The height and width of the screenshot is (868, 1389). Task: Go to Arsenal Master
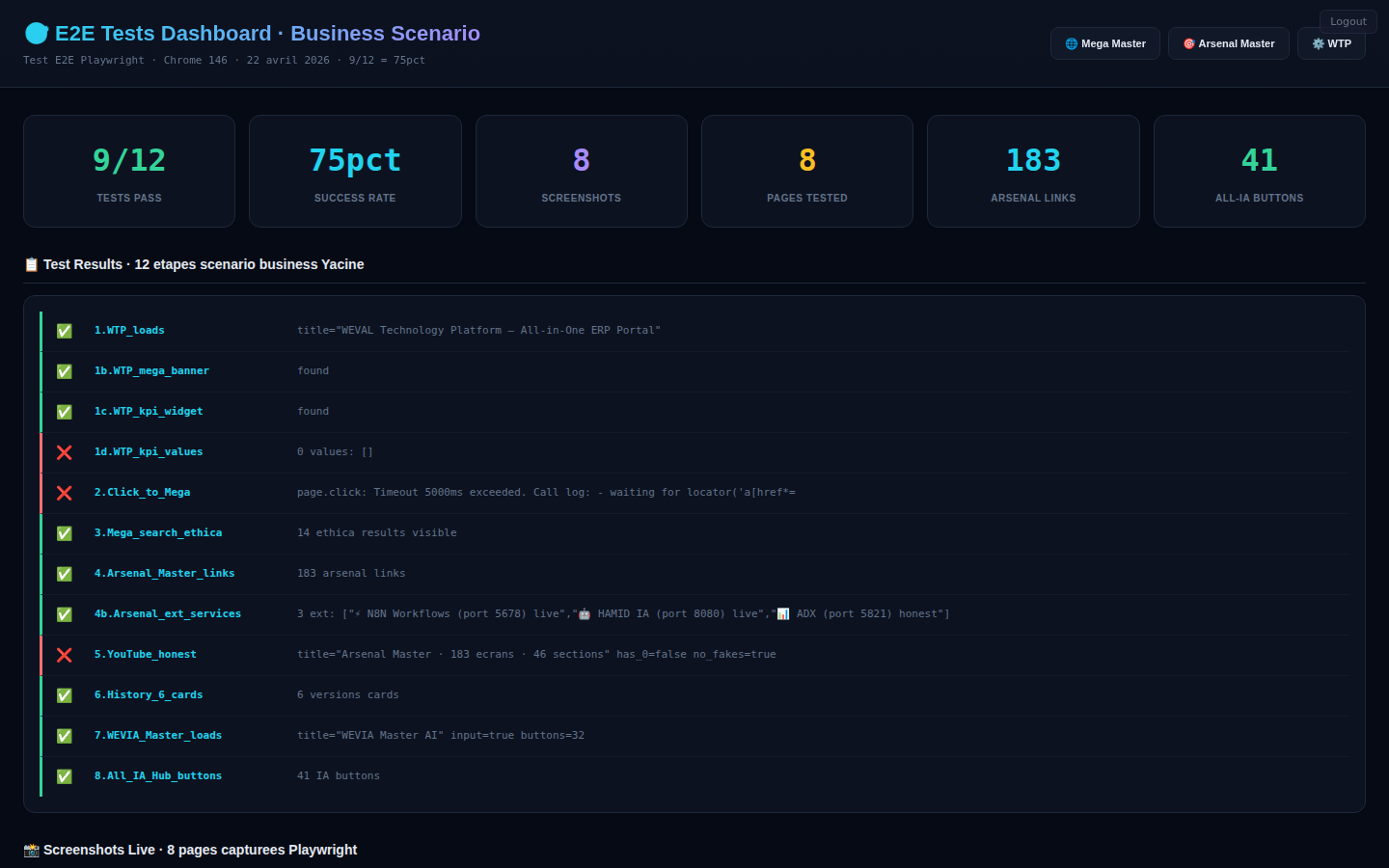(1228, 43)
